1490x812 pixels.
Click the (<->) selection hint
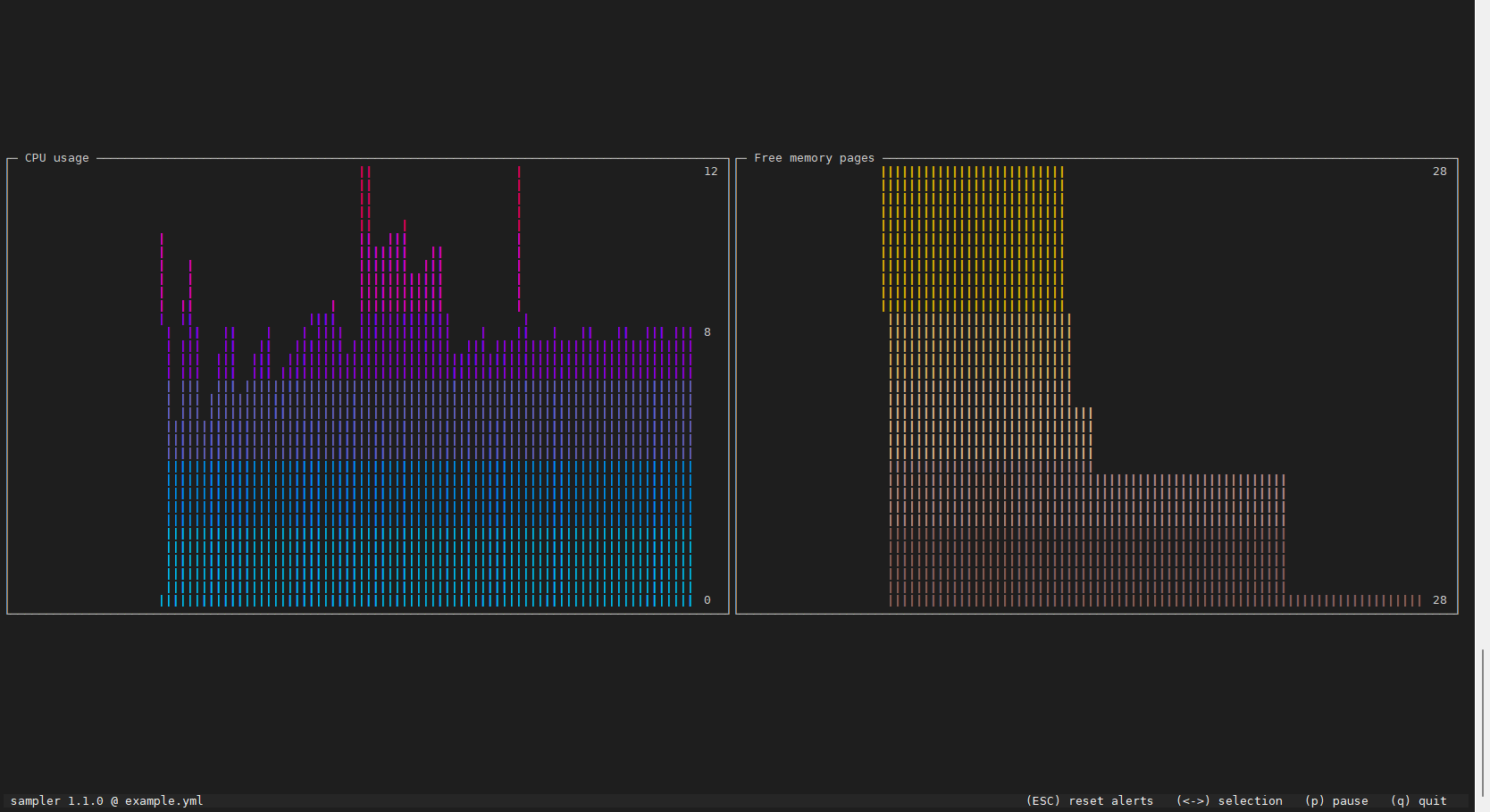point(1229,801)
